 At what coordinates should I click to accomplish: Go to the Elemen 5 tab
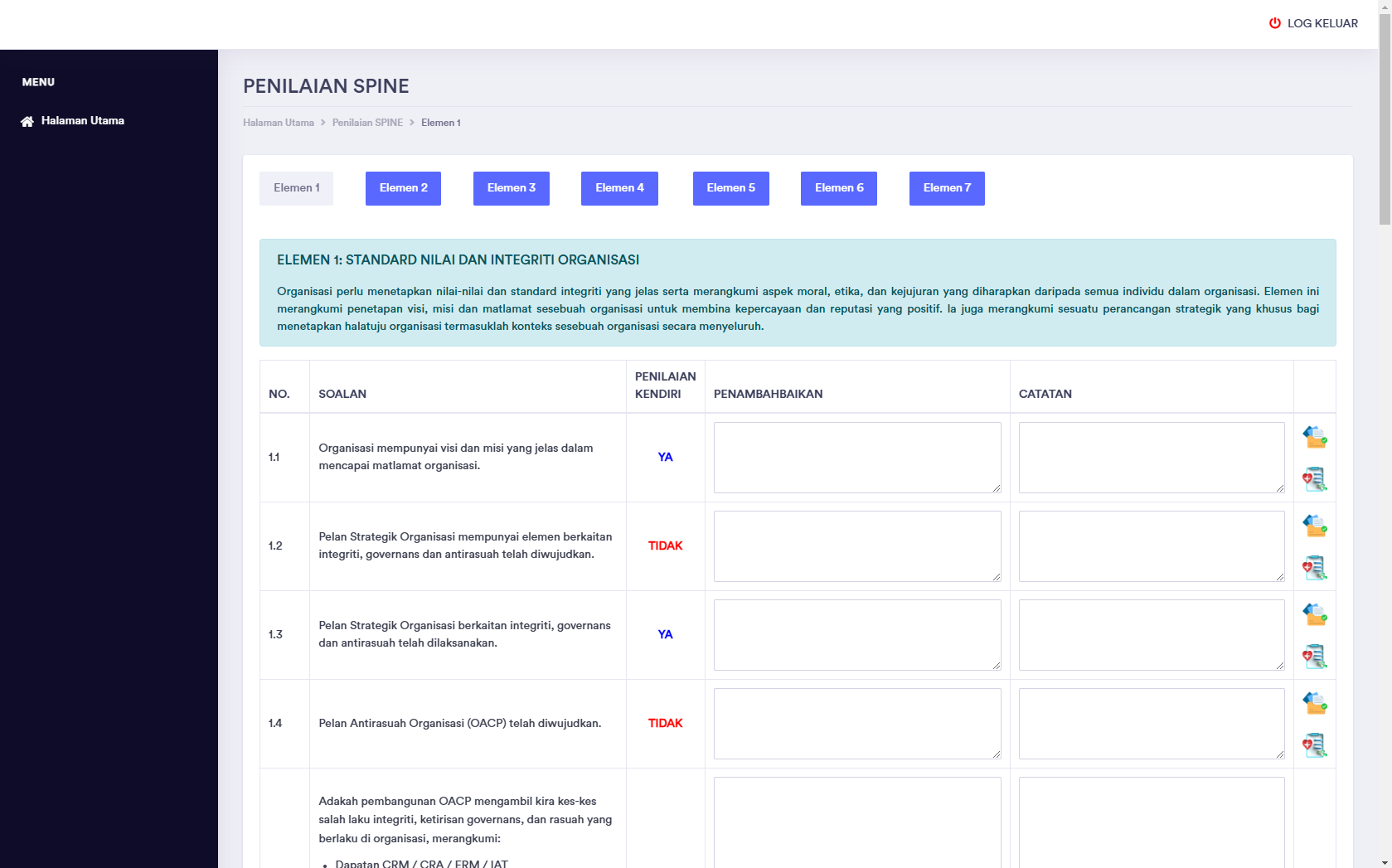730,188
